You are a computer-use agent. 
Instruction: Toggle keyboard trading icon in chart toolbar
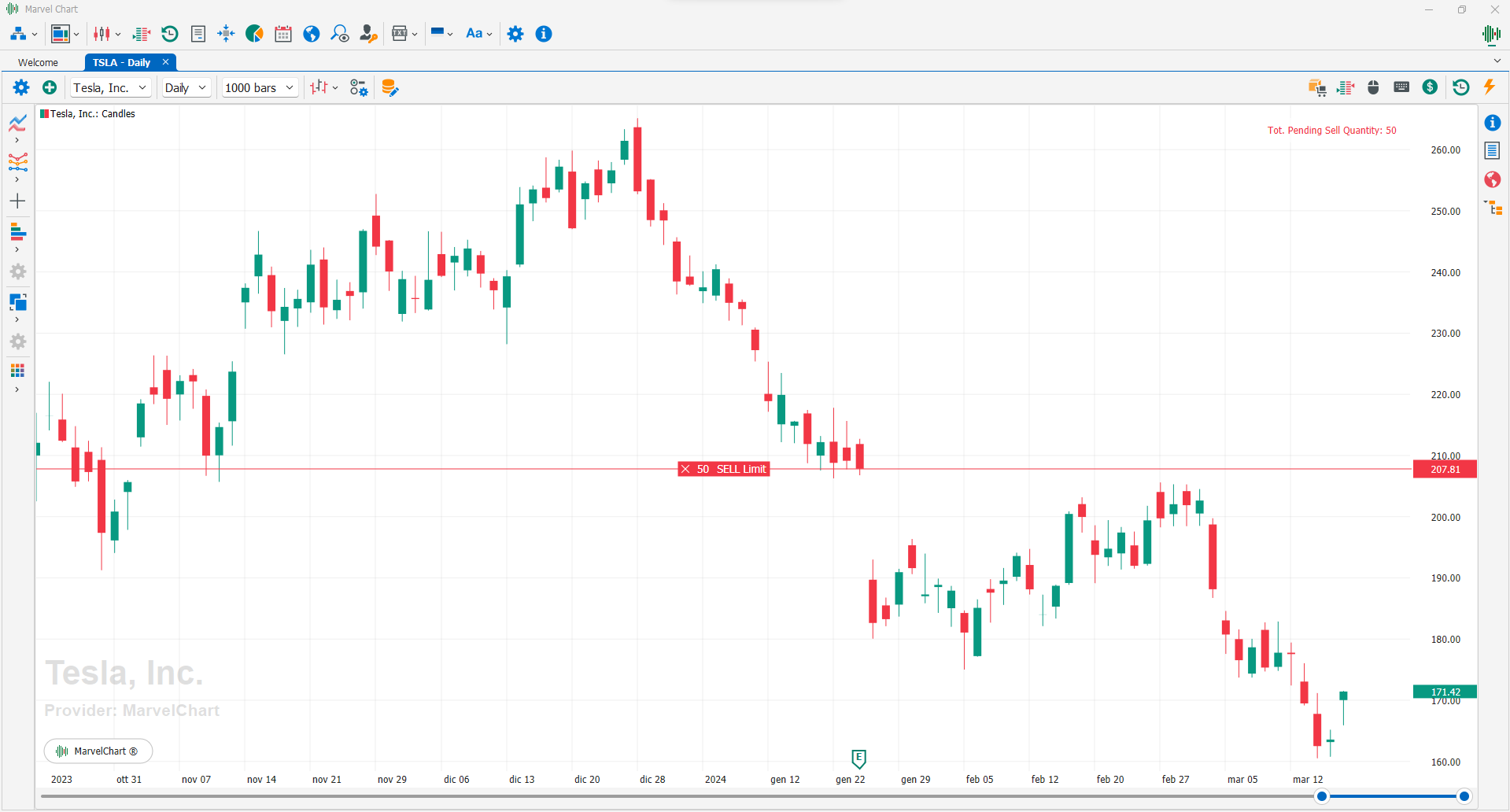coord(1401,87)
